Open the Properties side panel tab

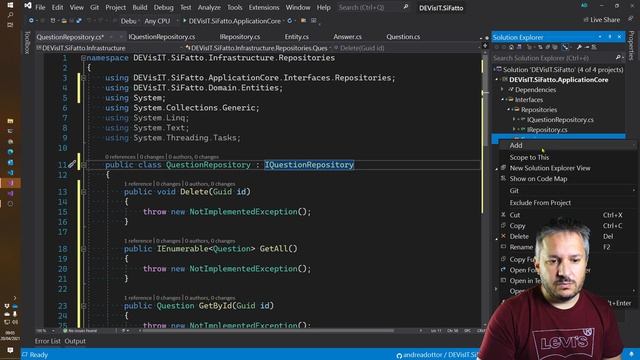tap(631, 45)
